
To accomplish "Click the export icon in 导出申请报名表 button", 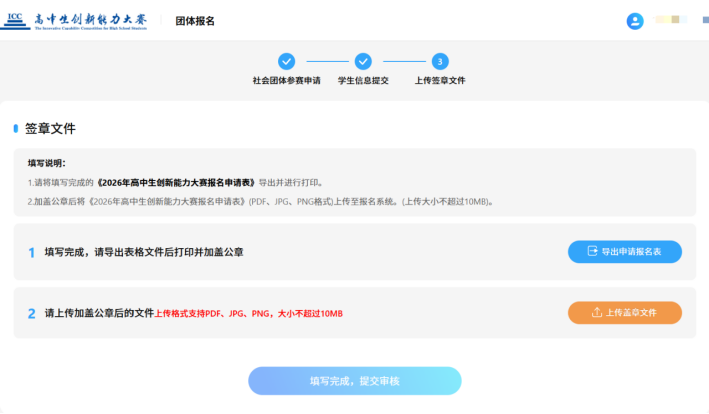I will click(592, 252).
